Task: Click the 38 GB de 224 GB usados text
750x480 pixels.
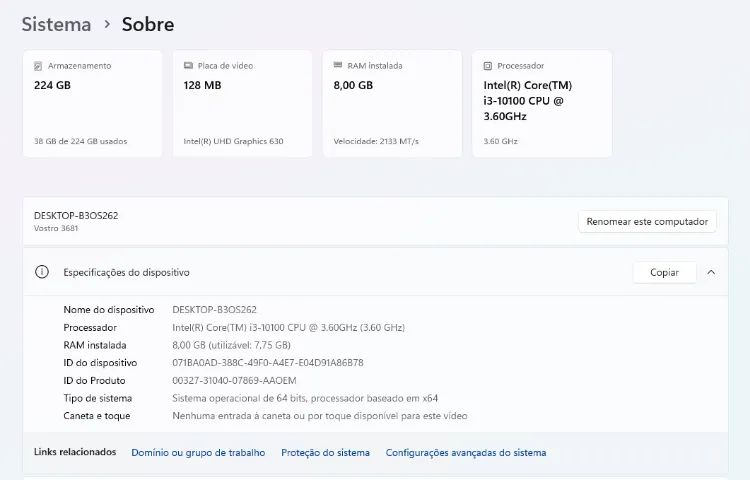Action: pos(80,142)
